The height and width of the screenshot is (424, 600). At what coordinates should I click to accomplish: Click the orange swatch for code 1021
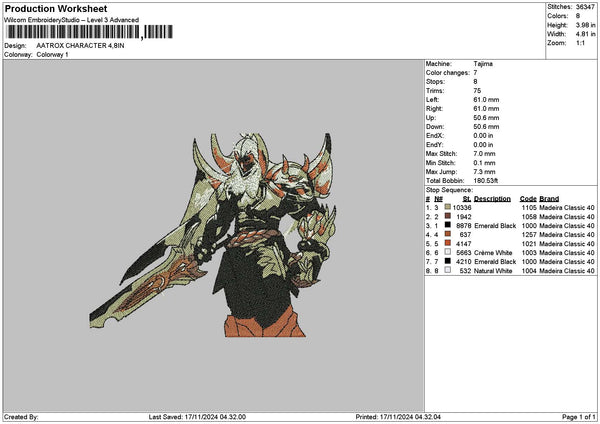[447, 243]
